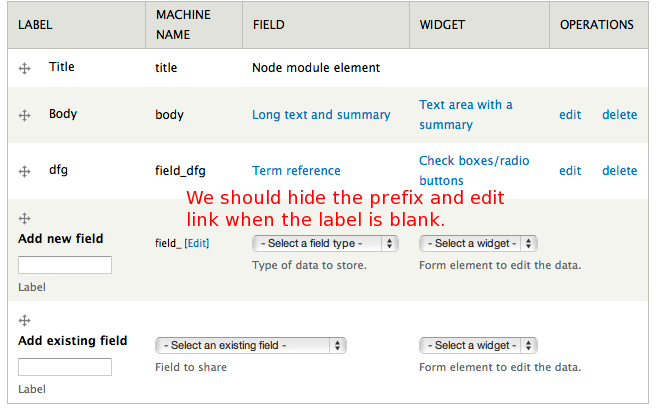
Task: Open widget dropdown in Add existing field row
Action: tap(478, 345)
